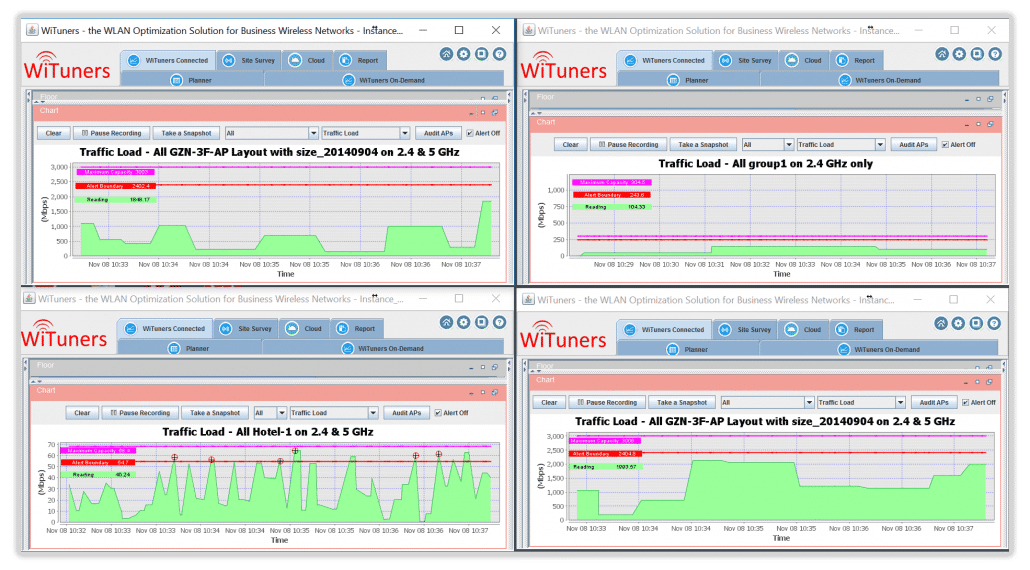Select WiTuners Connected tab in Hotel-1 window
The height and width of the screenshot is (570, 1030).
point(166,328)
